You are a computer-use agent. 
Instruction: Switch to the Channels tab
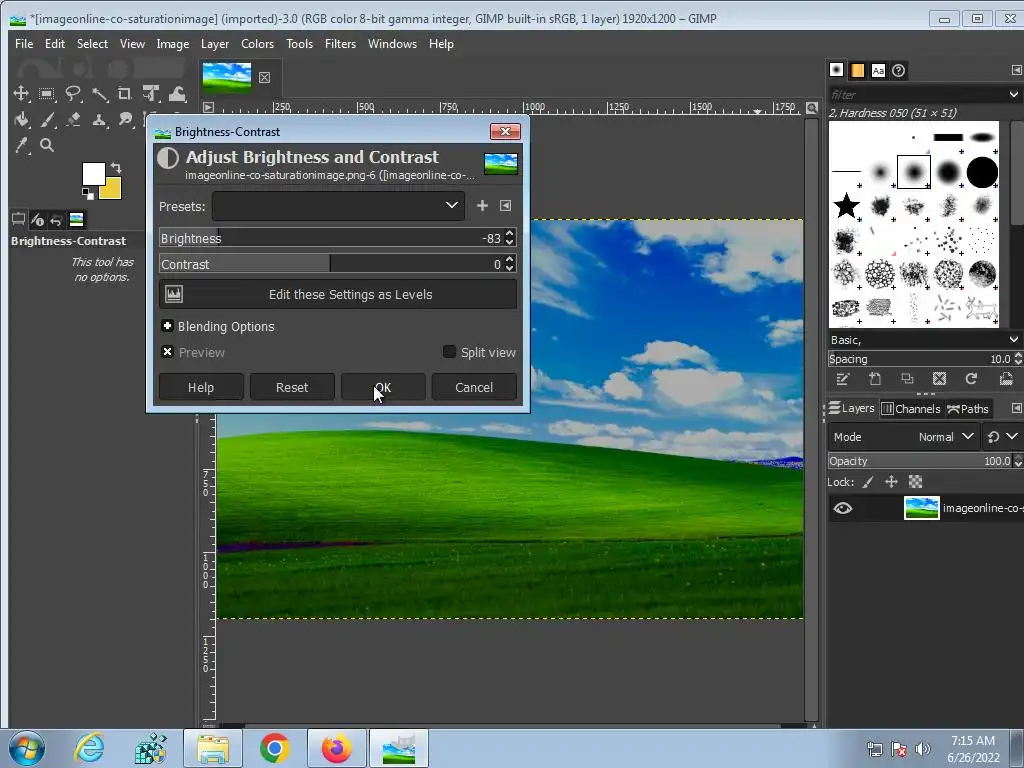coord(910,409)
